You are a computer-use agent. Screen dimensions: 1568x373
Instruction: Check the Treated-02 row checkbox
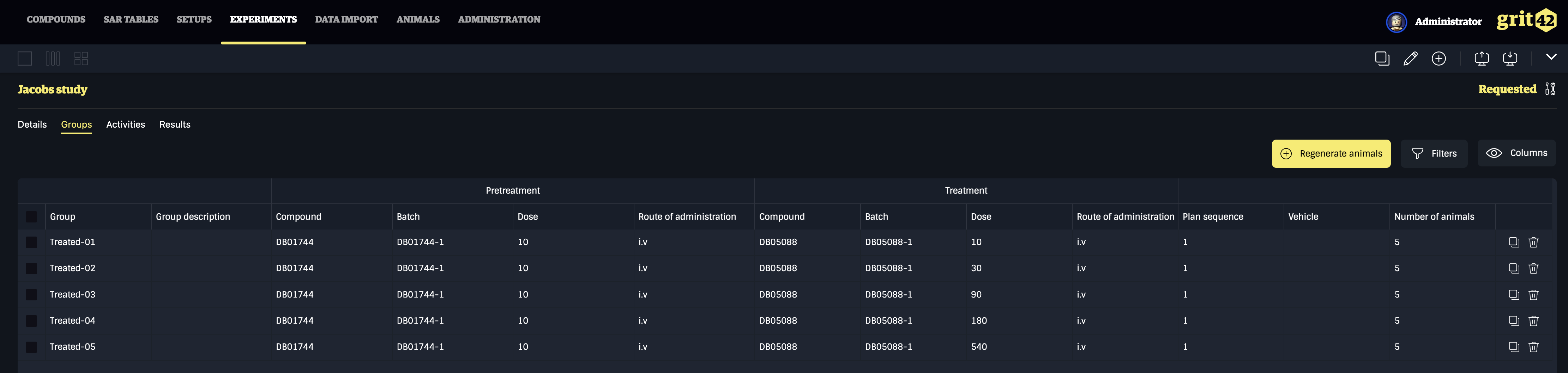32,268
